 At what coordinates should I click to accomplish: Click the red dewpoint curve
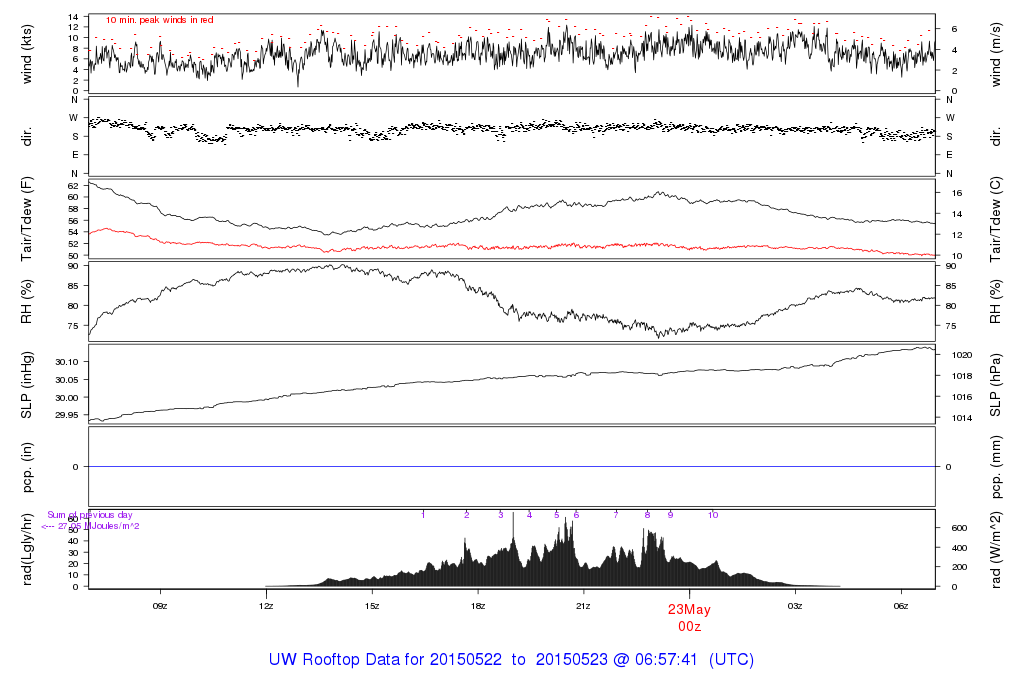(512, 247)
